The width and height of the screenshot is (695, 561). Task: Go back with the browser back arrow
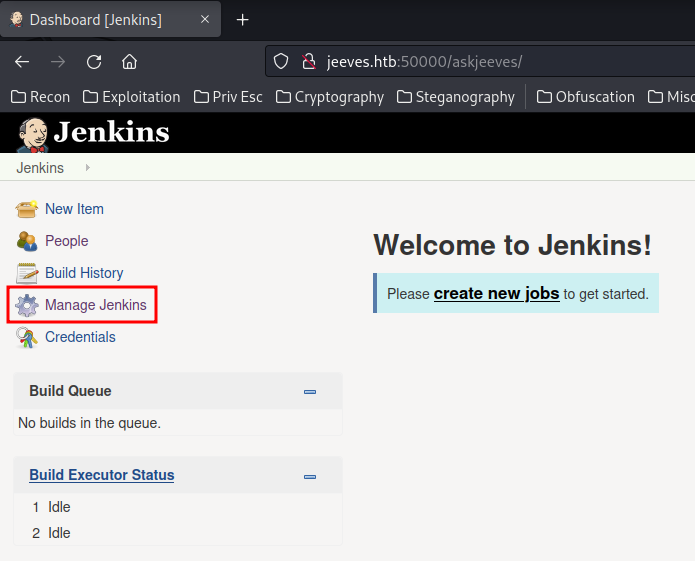click(22, 62)
